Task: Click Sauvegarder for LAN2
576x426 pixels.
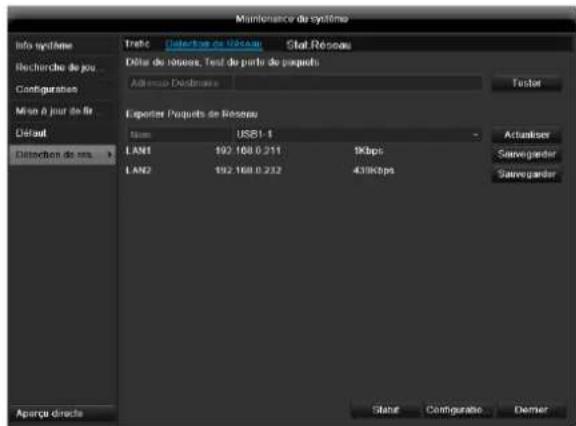Action: pyautogui.click(x=526, y=174)
